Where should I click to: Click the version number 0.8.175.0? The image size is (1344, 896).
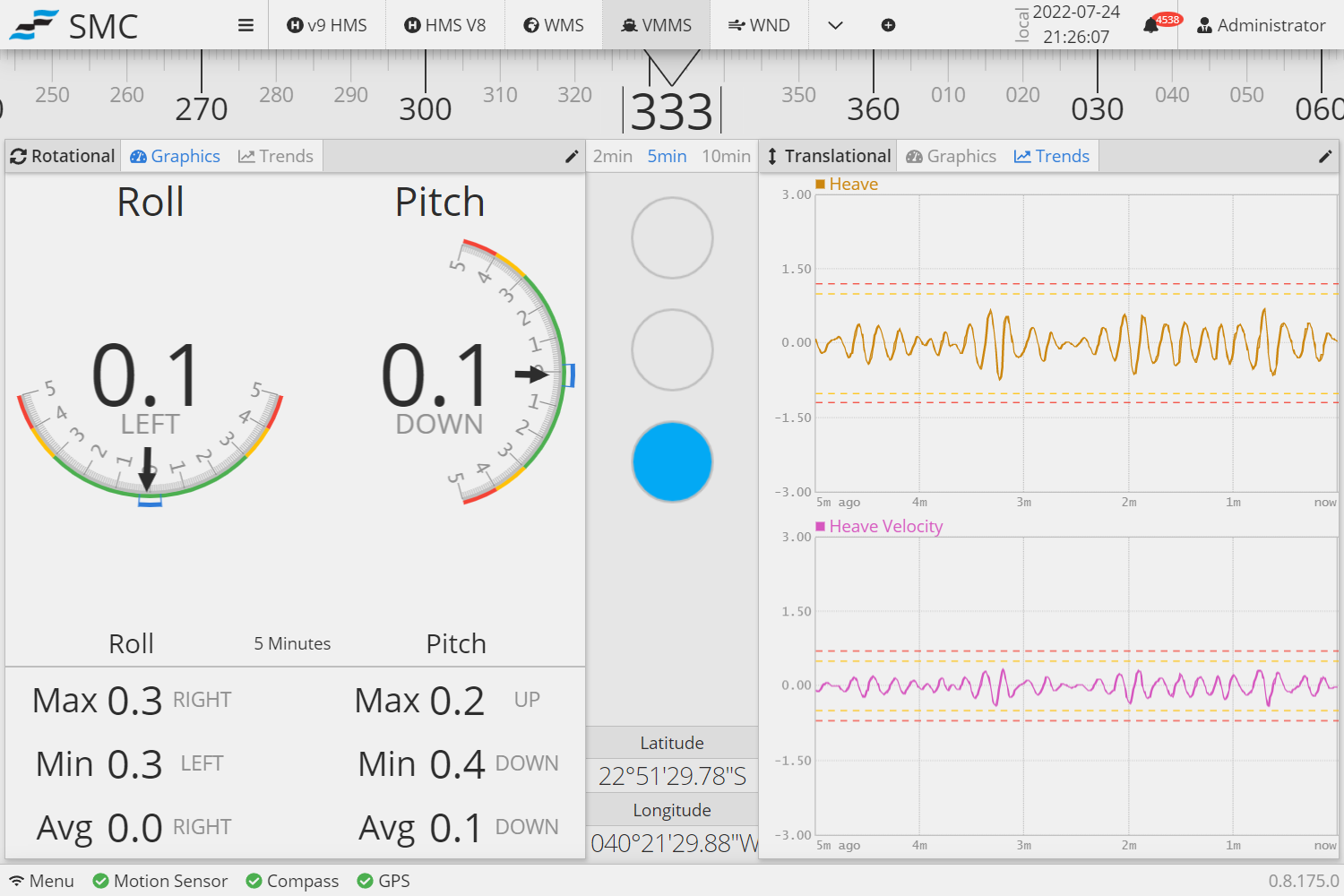point(1303,881)
